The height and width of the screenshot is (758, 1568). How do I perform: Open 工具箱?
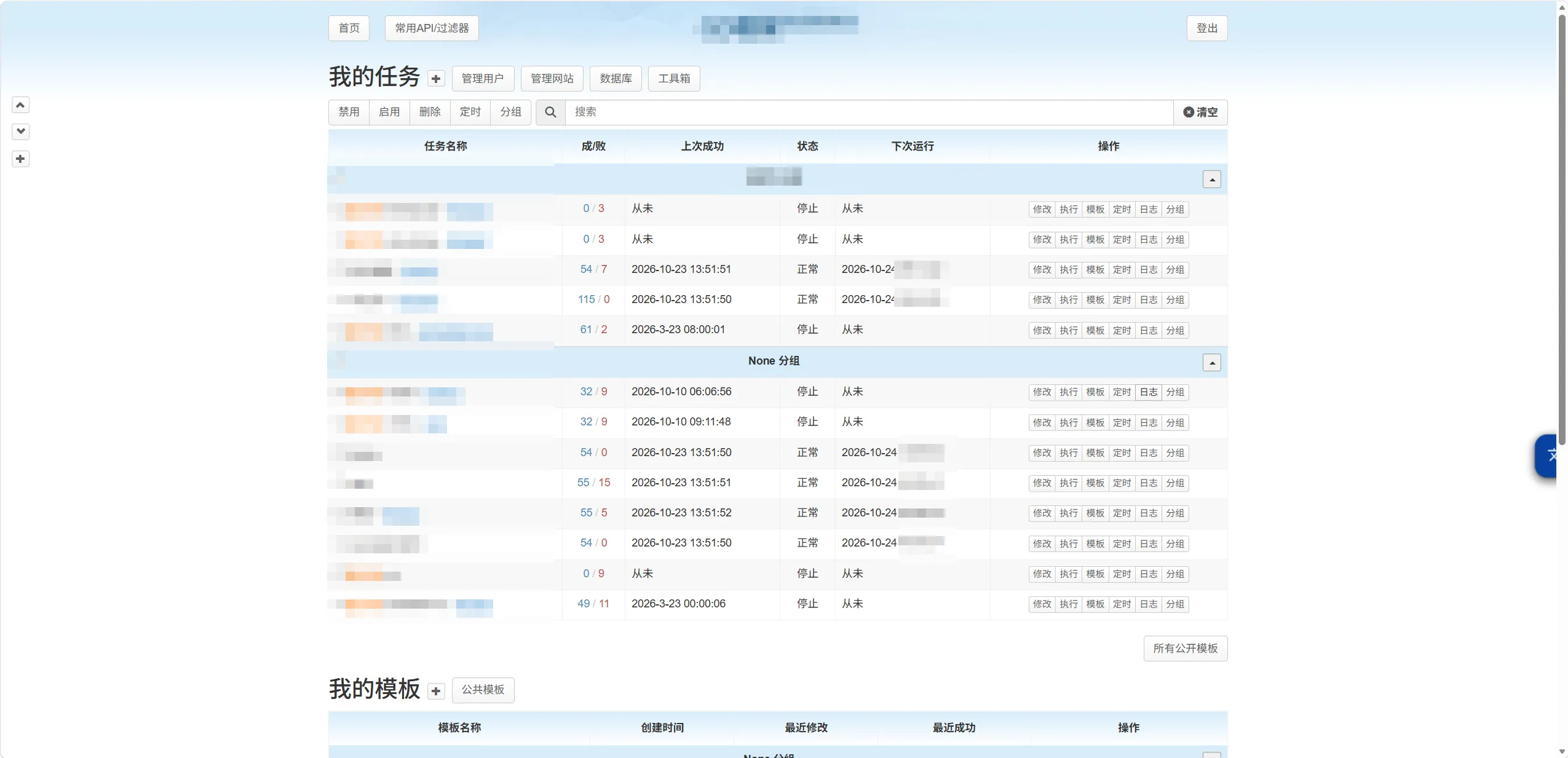(x=674, y=79)
